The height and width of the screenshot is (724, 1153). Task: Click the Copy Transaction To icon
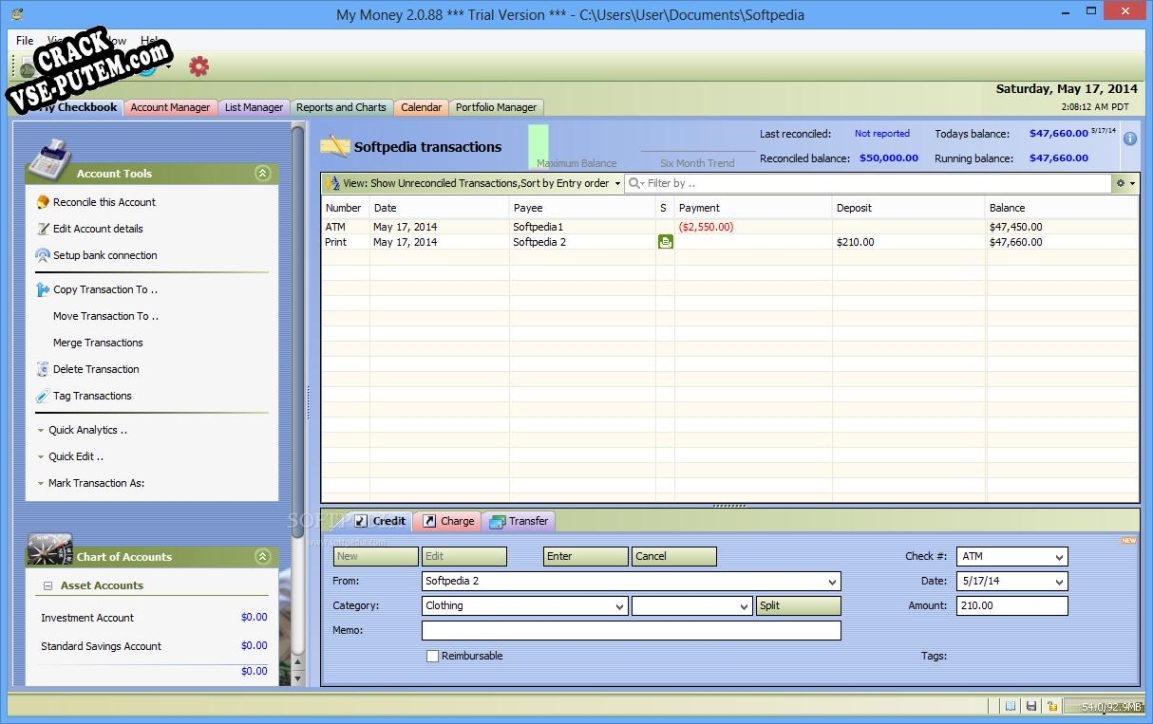43,290
